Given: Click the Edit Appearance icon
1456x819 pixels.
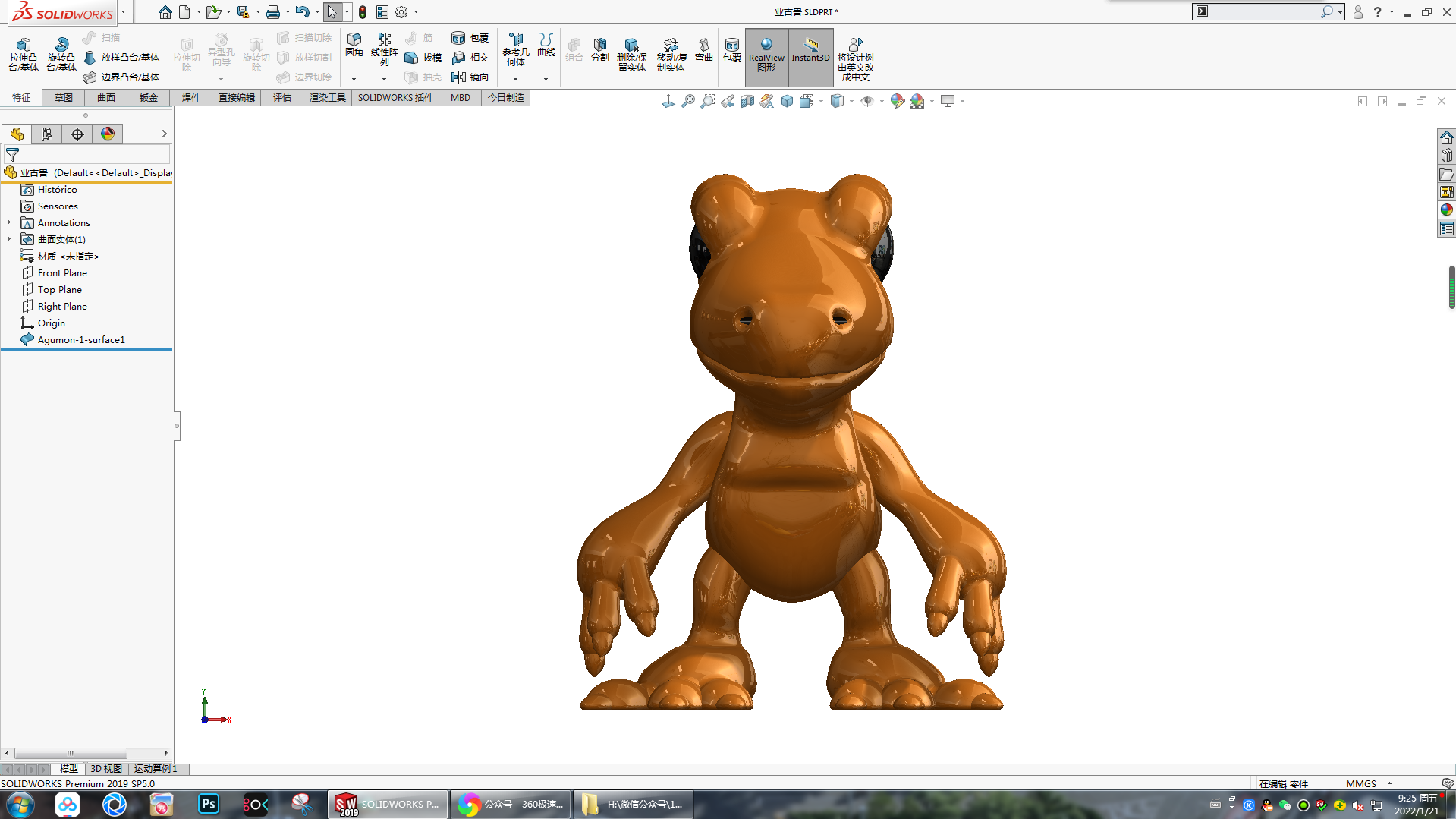Looking at the screenshot, I should (x=898, y=101).
